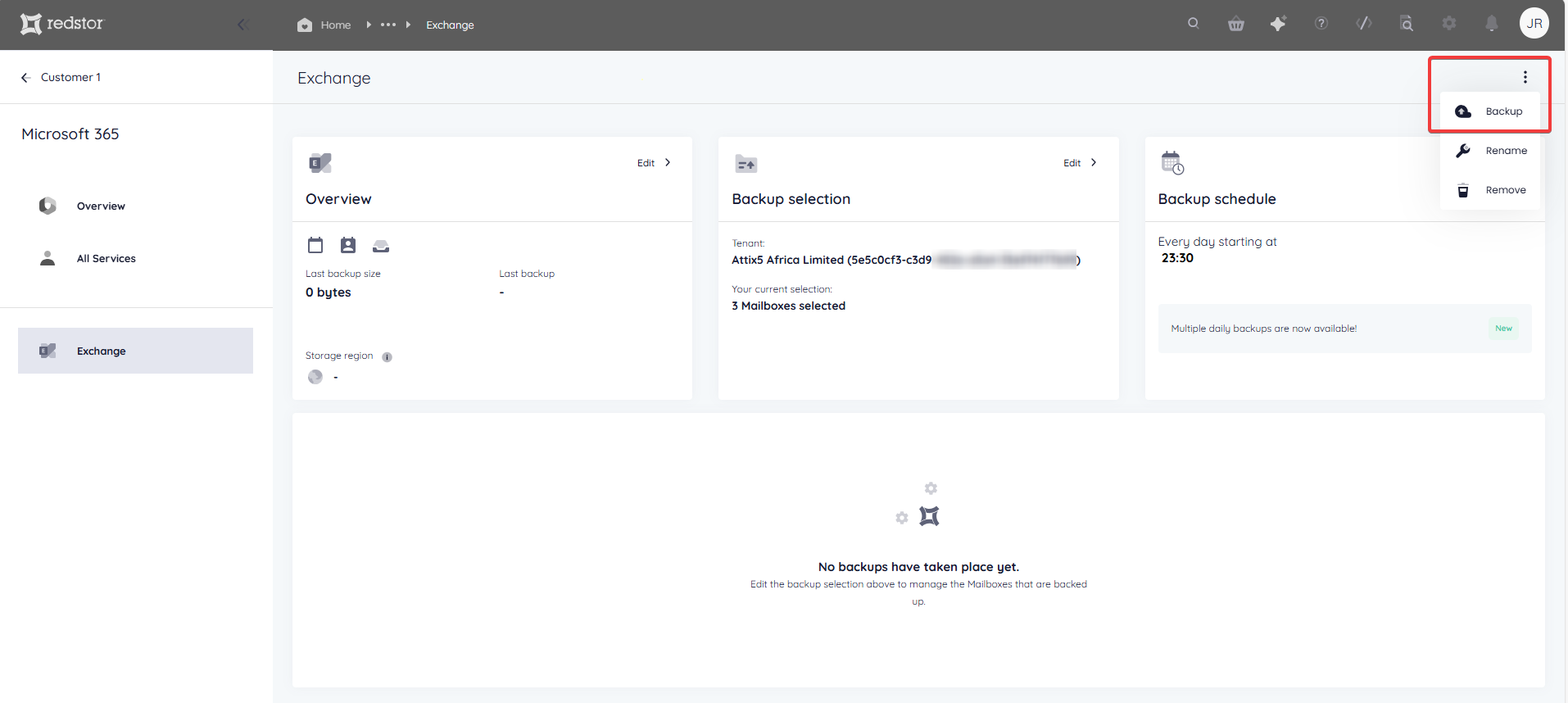Screen dimensions: 1568x703
Task: Click the Exchange icon on Overview card
Action: (x=320, y=163)
